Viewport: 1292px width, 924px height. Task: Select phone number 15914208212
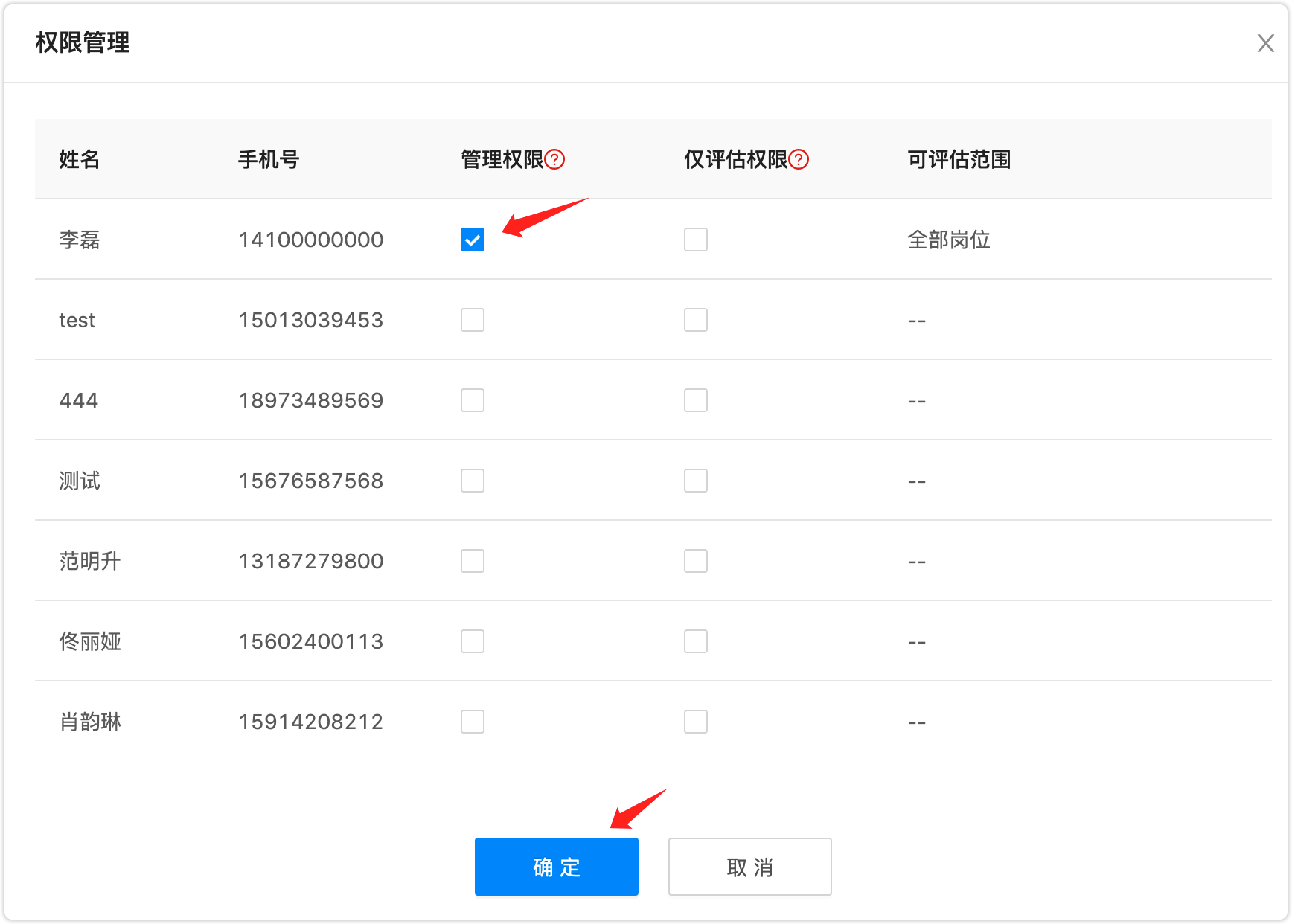point(311,722)
